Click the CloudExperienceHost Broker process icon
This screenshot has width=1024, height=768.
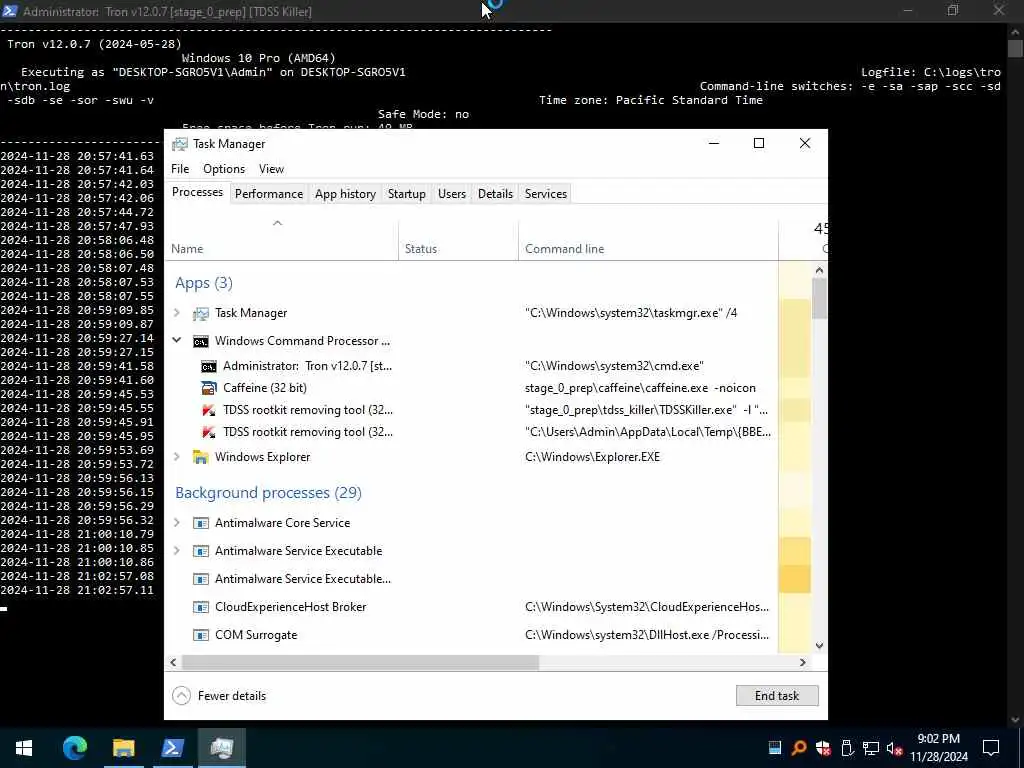click(x=200, y=607)
